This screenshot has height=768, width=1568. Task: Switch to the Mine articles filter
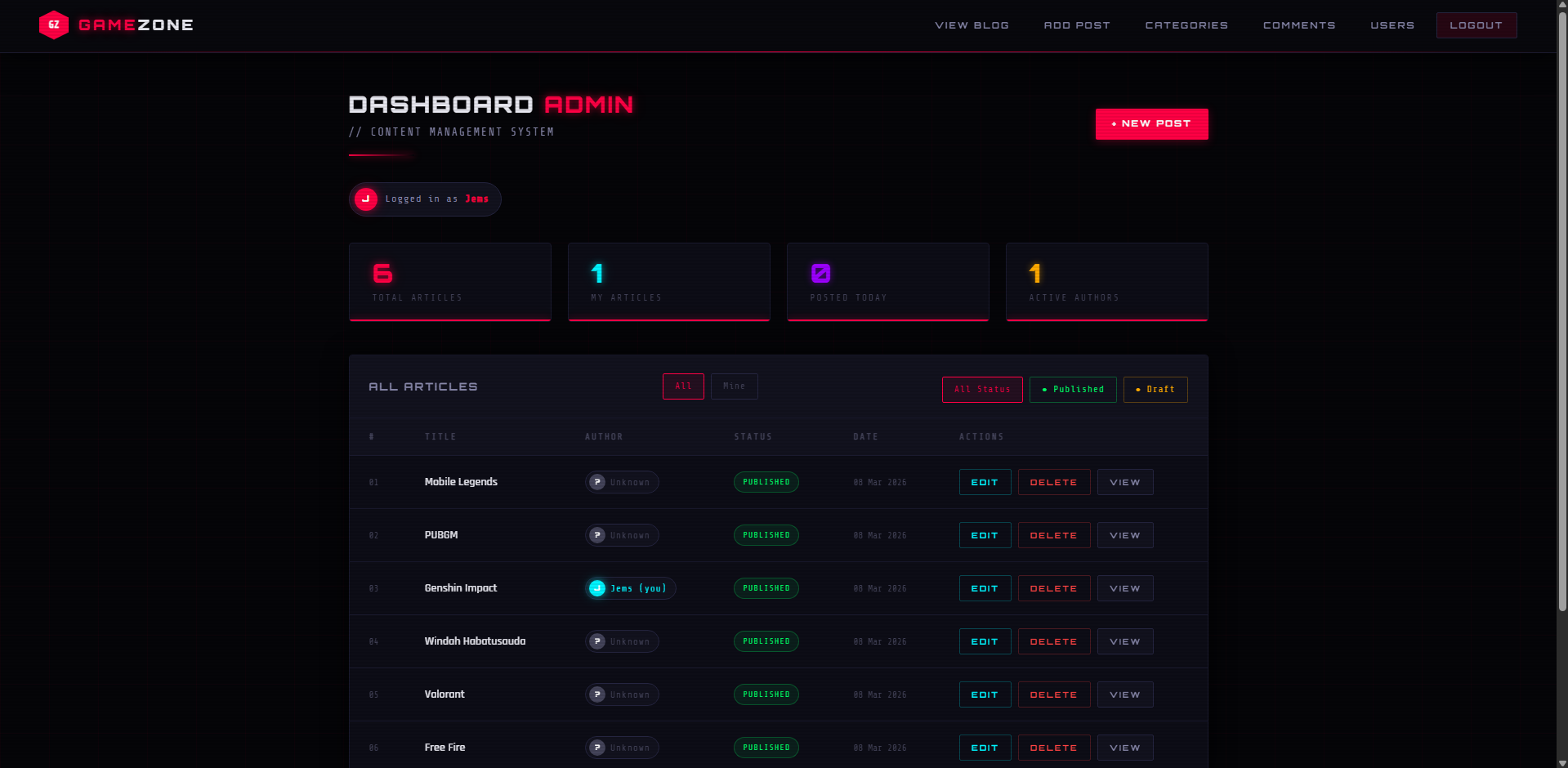pos(734,386)
